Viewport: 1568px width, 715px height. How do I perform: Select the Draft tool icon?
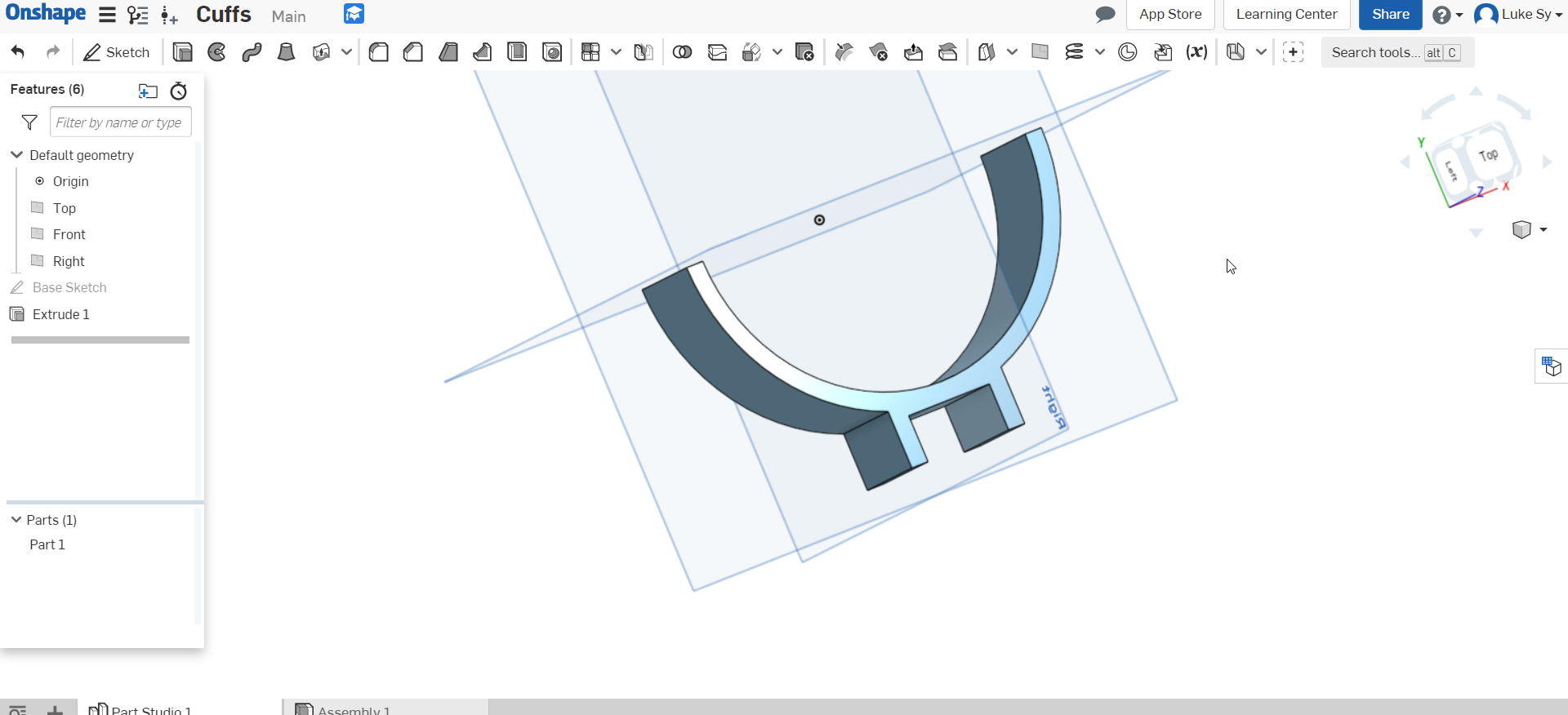click(448, 52)
